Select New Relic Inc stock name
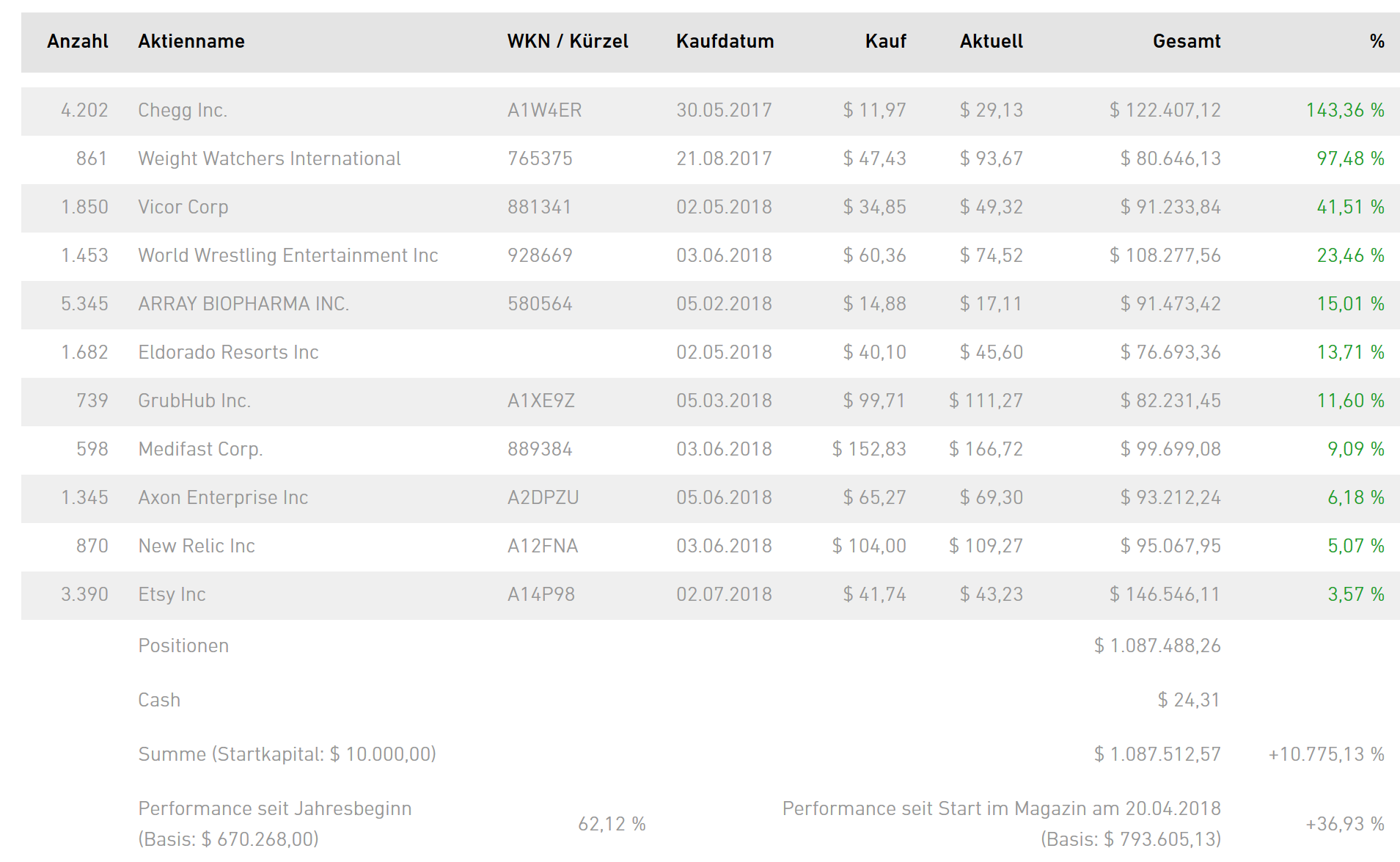This screenshot has height=862, width=1400. 197,546
